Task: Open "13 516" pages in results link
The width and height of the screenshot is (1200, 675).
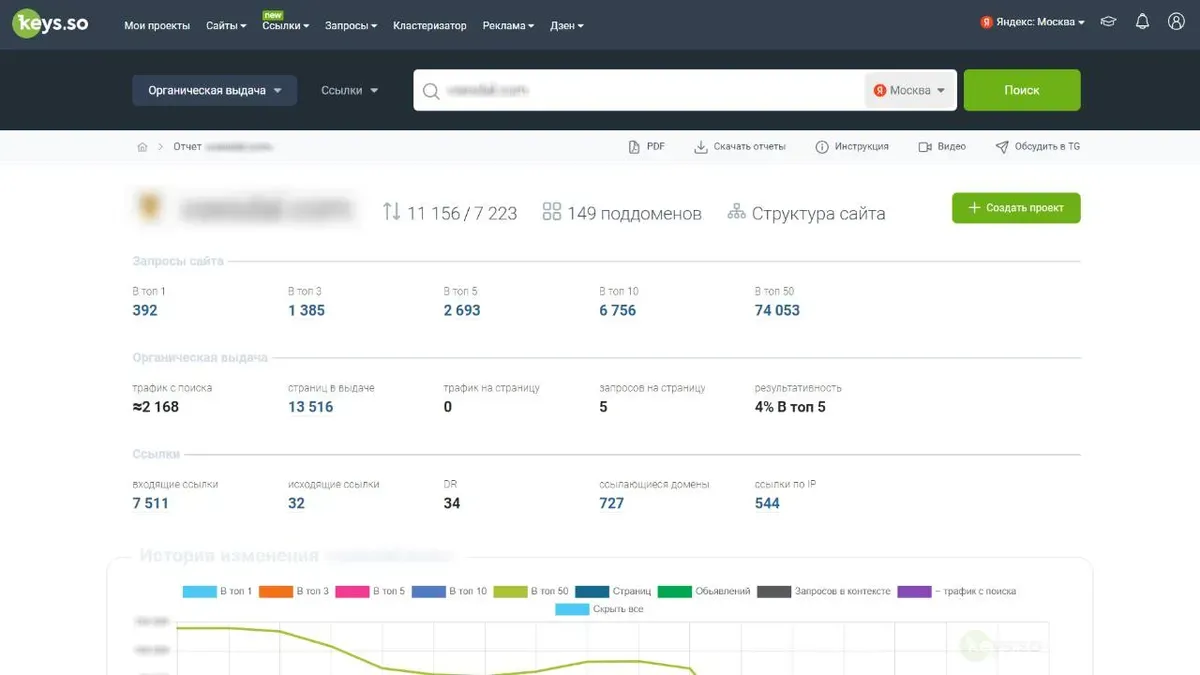Action: click(x=311, y=407)
